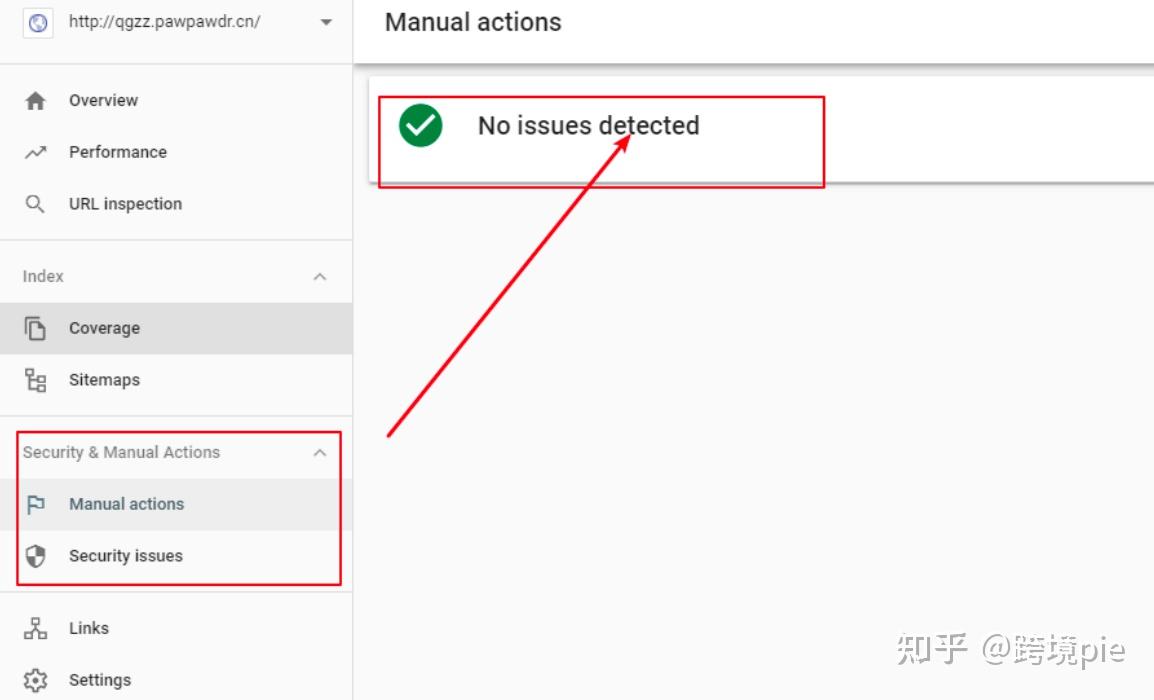Open Coverage via its page icon

click(35, 328)
